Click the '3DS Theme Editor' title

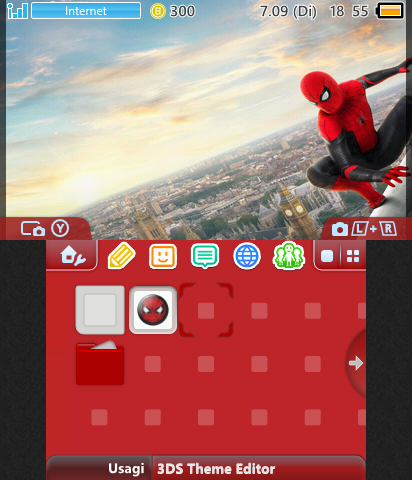coord(216,469)
